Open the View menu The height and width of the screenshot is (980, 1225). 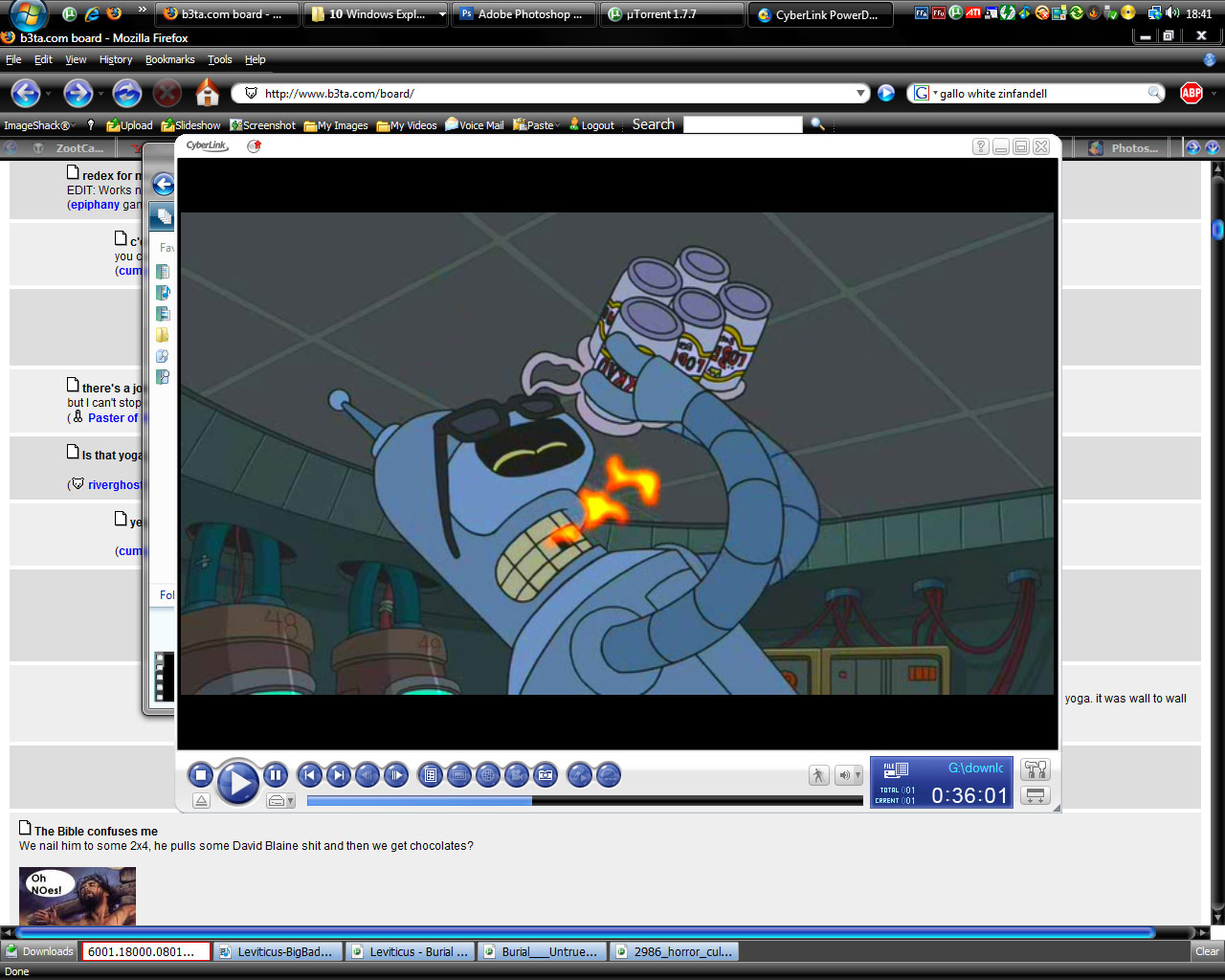pos(76,59)
